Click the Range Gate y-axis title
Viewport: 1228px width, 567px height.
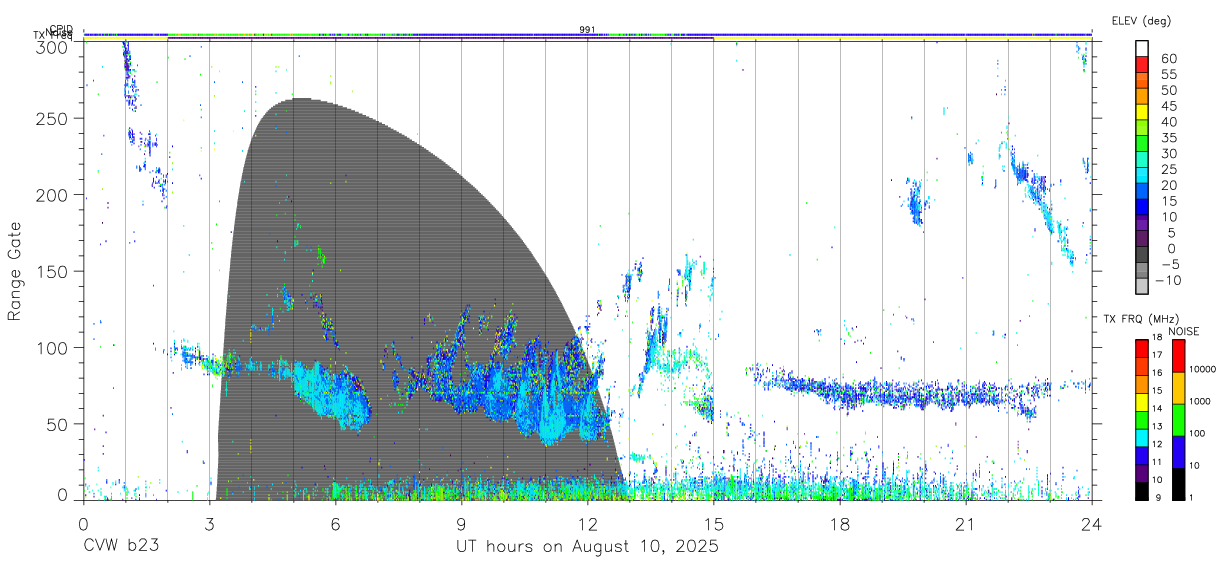[16, 270]
